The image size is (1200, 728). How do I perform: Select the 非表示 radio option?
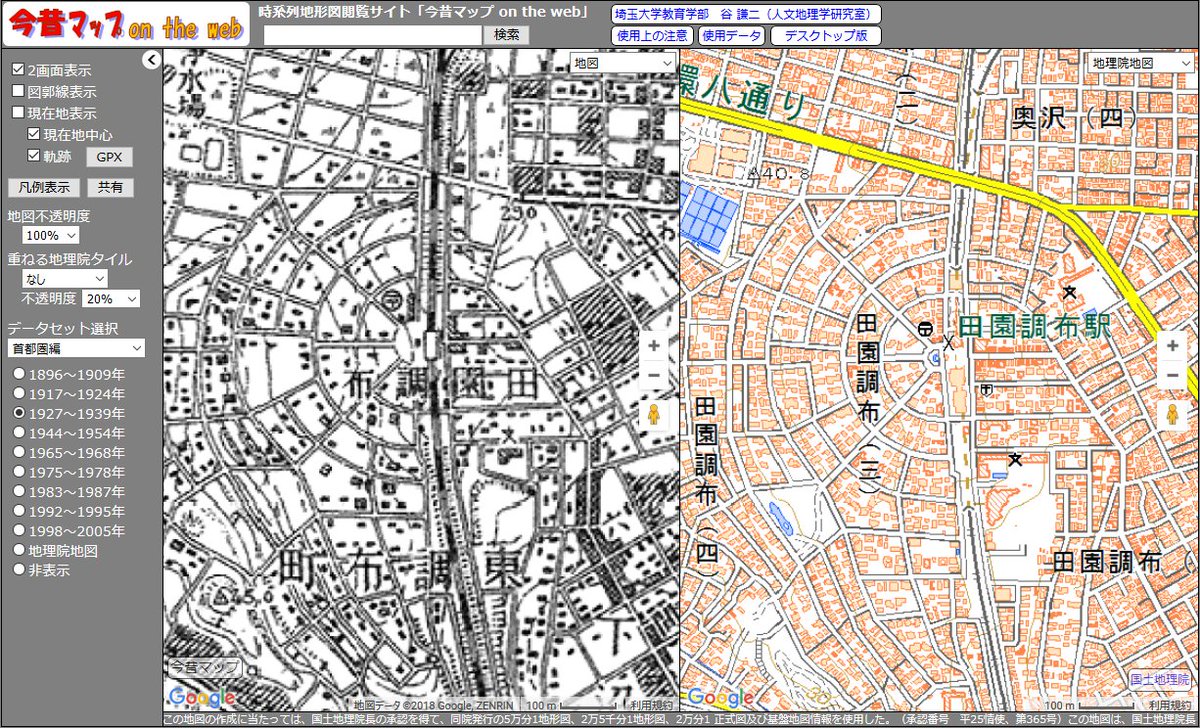click(18, 568)
